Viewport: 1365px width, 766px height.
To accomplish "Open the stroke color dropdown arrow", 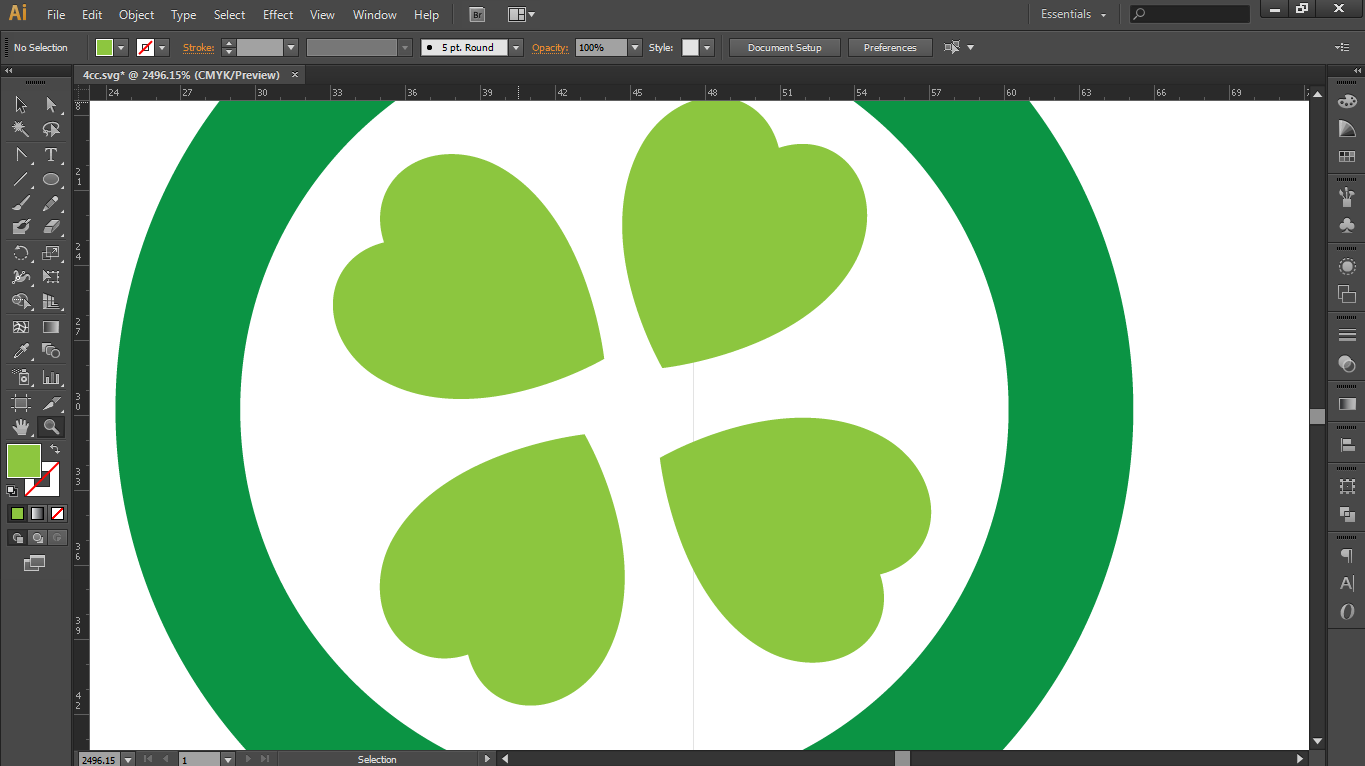I will pos(162,47).
